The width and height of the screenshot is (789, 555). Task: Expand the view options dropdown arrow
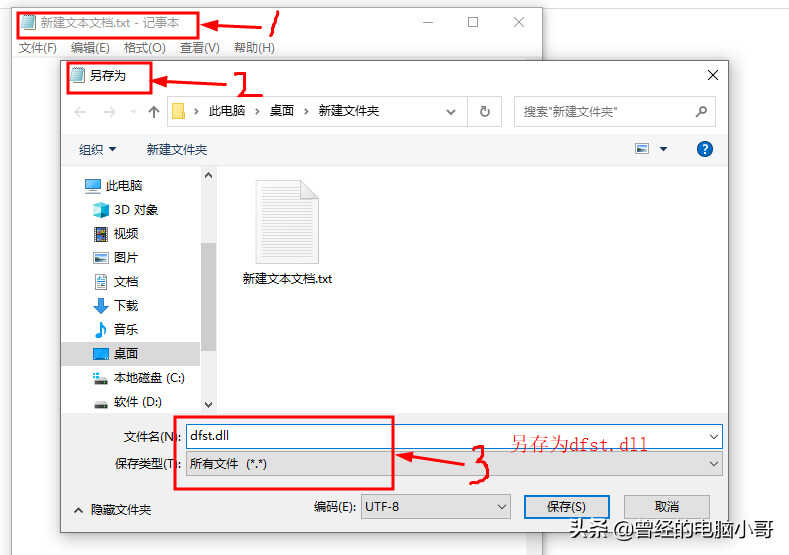663,149
